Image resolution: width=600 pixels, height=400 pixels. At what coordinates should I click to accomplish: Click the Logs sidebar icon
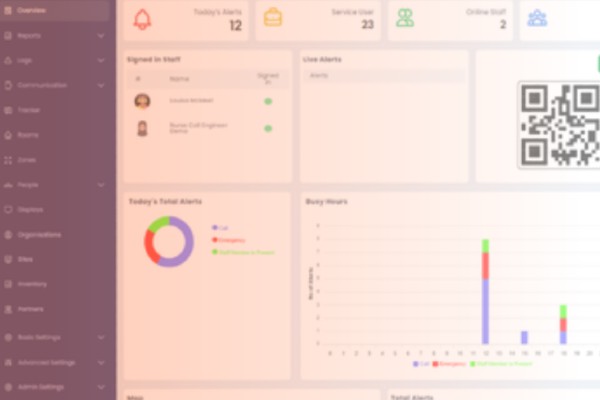[x=8, y=60]
